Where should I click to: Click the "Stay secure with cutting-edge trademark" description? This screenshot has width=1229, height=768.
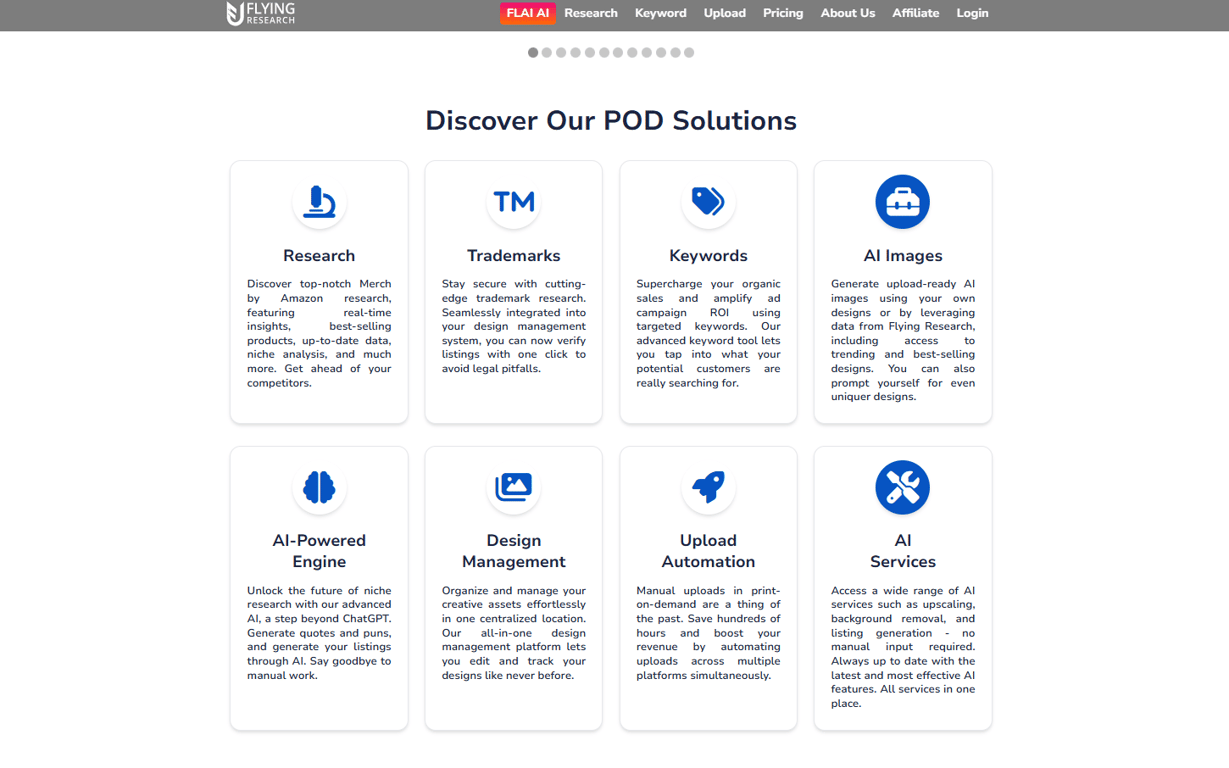pyautogui.click(x=514, y=326)
